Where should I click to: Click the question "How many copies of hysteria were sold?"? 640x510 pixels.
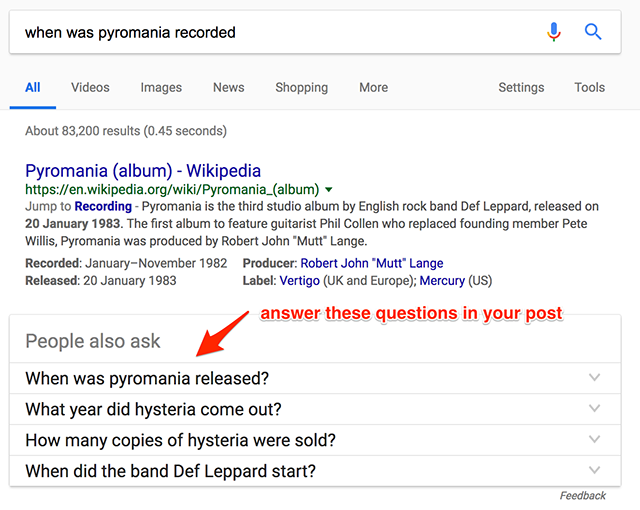click(180, 440)
